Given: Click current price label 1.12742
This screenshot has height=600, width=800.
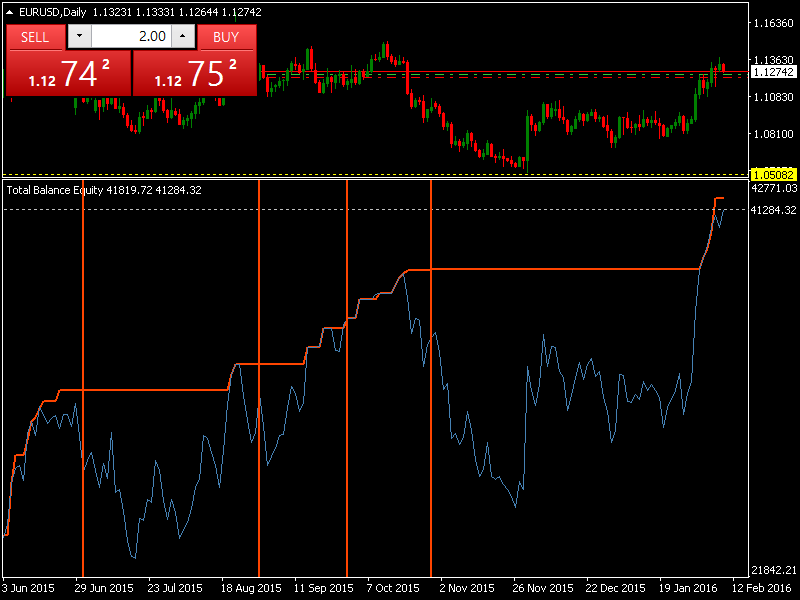Looking at the screenshot, I should [x=773, y=72].
